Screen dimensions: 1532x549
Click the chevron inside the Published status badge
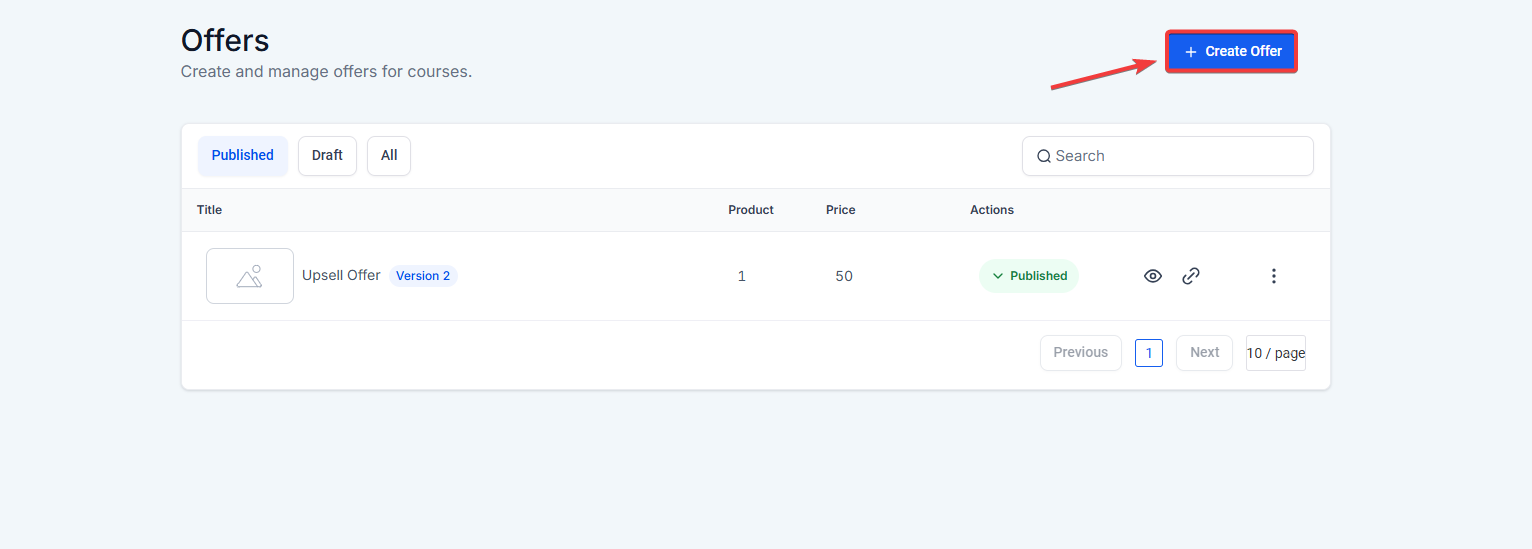[x=997, y=276]
